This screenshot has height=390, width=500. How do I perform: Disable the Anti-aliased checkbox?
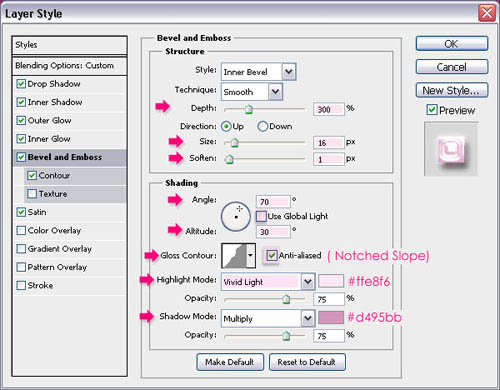point(272,256)
